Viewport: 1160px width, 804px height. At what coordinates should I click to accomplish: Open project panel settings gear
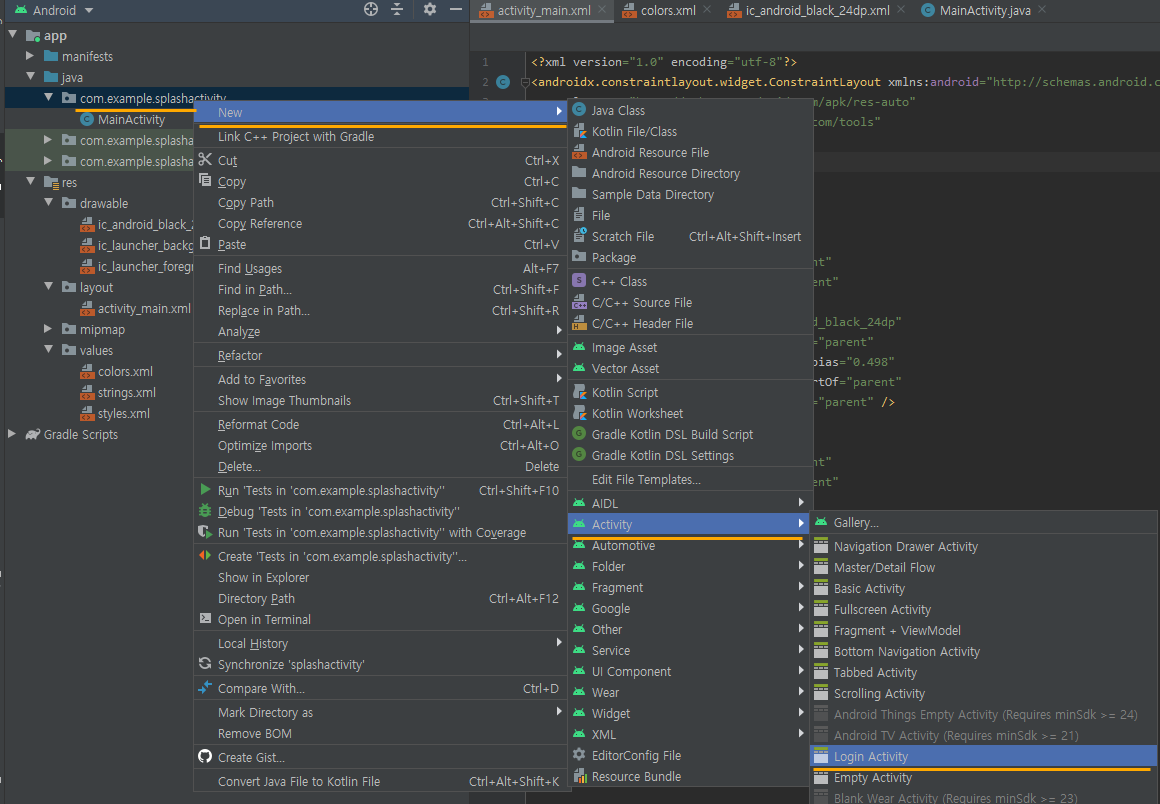[430, 10]
